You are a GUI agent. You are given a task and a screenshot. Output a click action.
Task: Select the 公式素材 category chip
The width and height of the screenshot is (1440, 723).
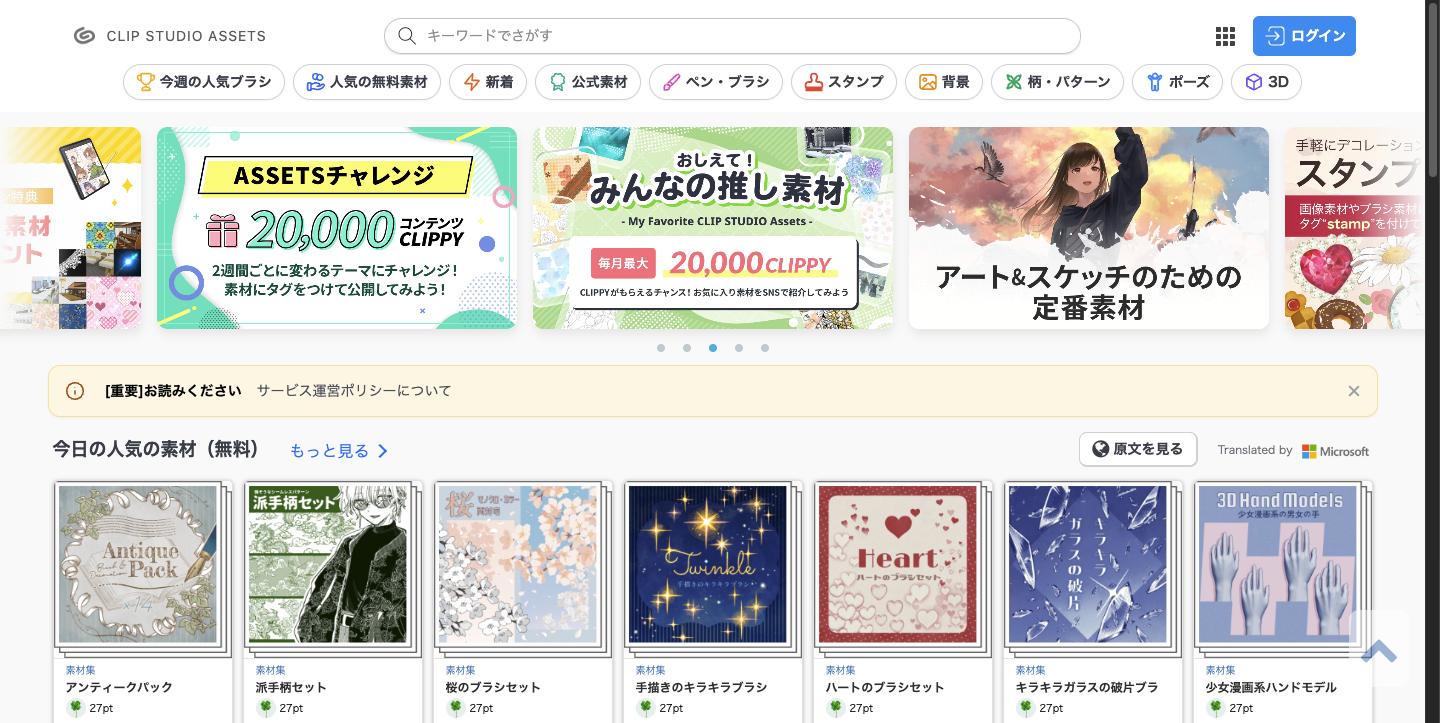[588, 82]
